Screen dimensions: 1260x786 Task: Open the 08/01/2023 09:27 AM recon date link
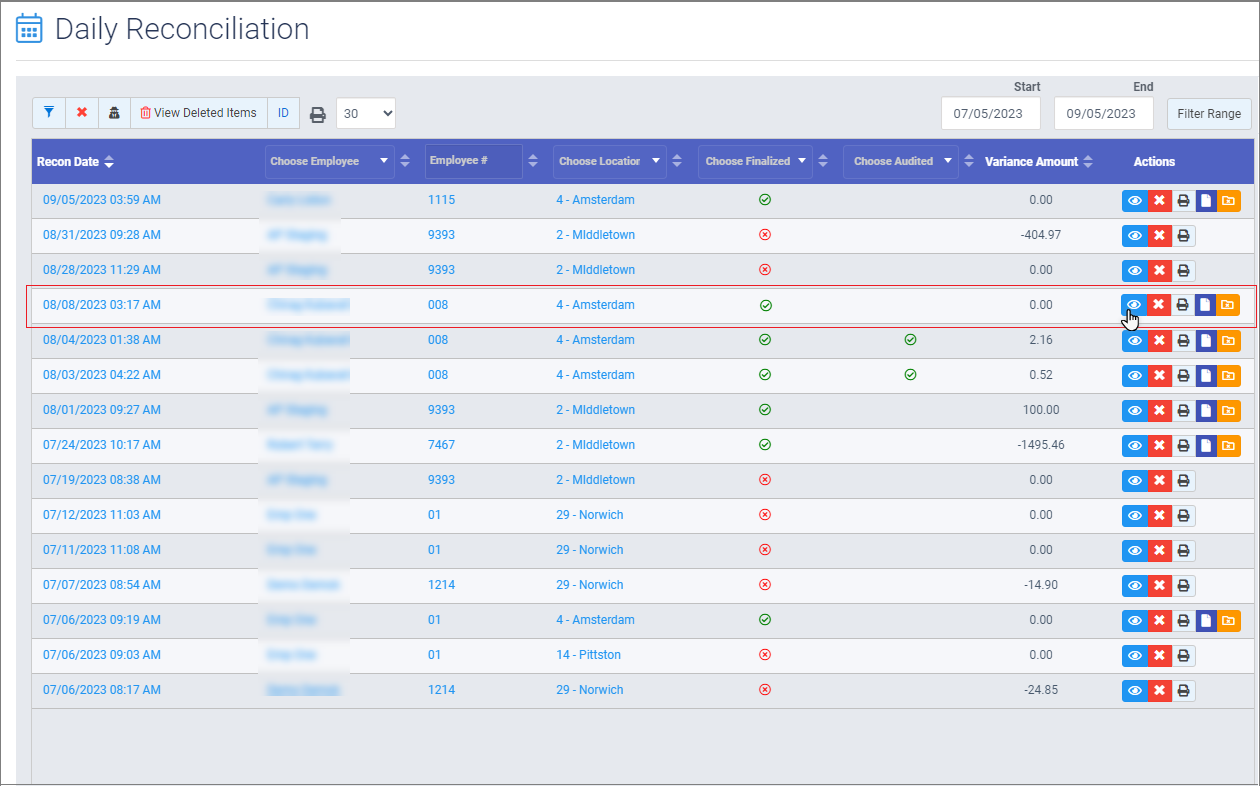[102, 410]
